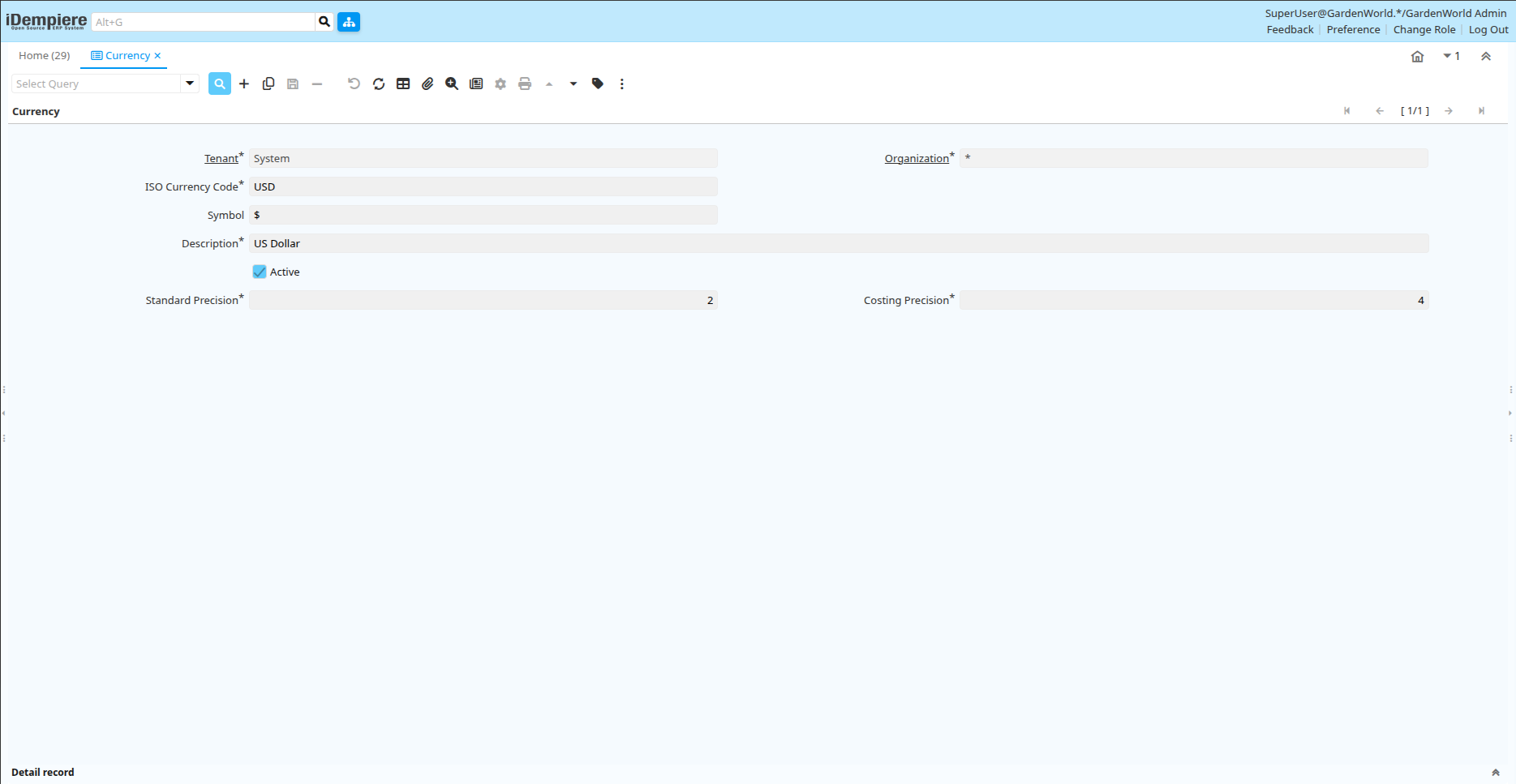Click the Organization field showing asterisk
Viewport: 1516px width, 784px height.
1194,158
